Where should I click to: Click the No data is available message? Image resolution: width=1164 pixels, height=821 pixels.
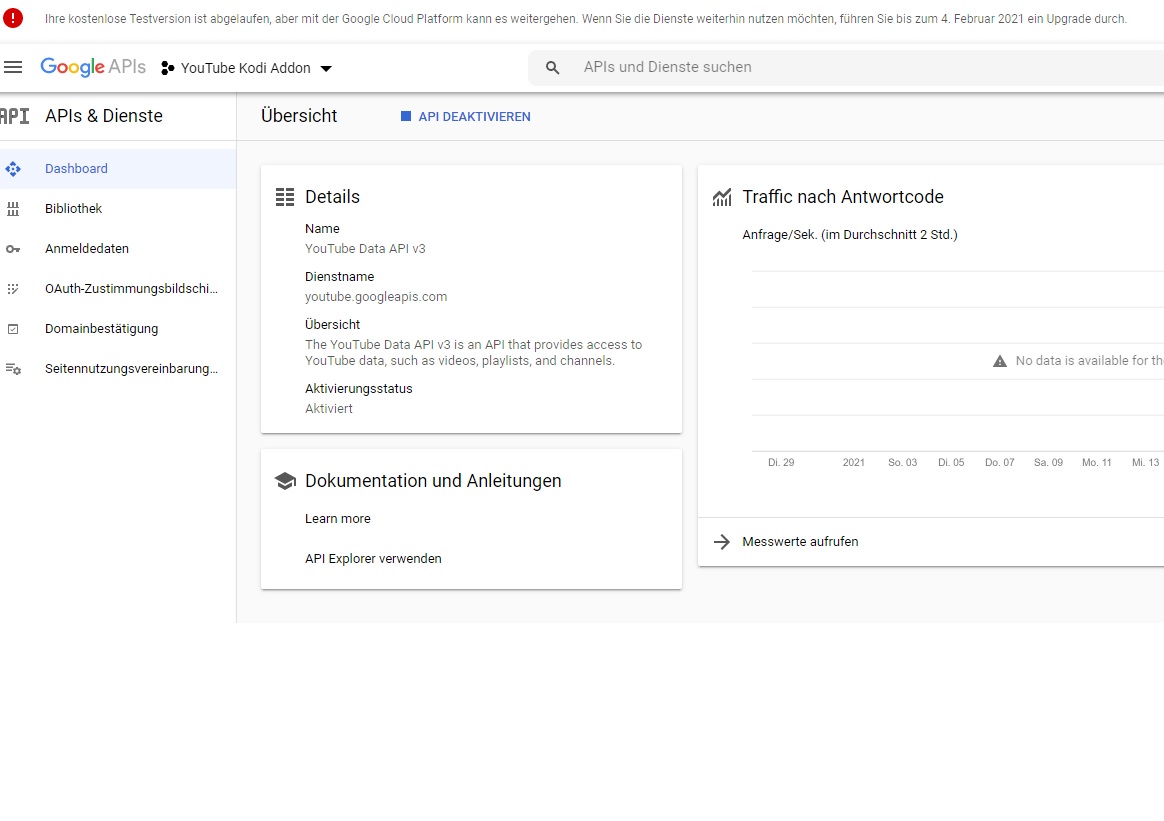(x=1090, y=361)
